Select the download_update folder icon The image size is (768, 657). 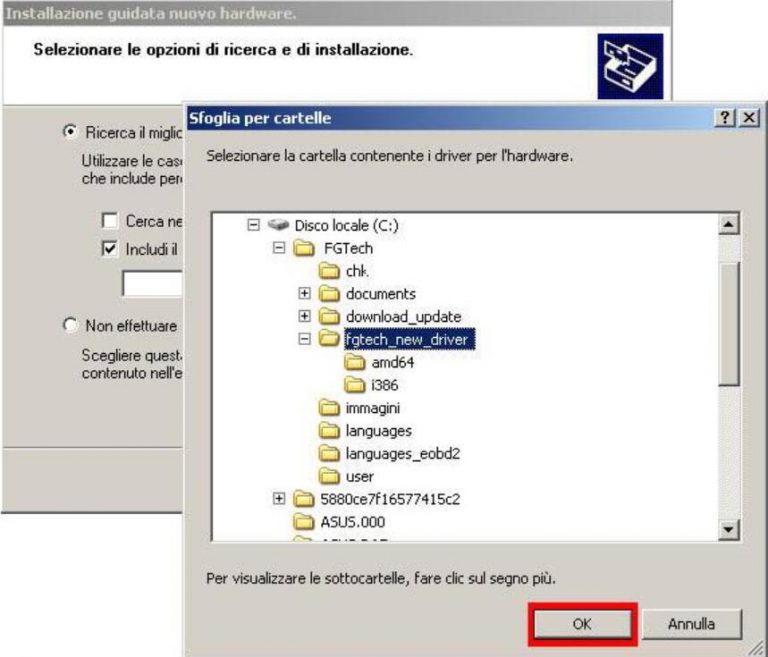pyautogui.click(x=329, y=316)
